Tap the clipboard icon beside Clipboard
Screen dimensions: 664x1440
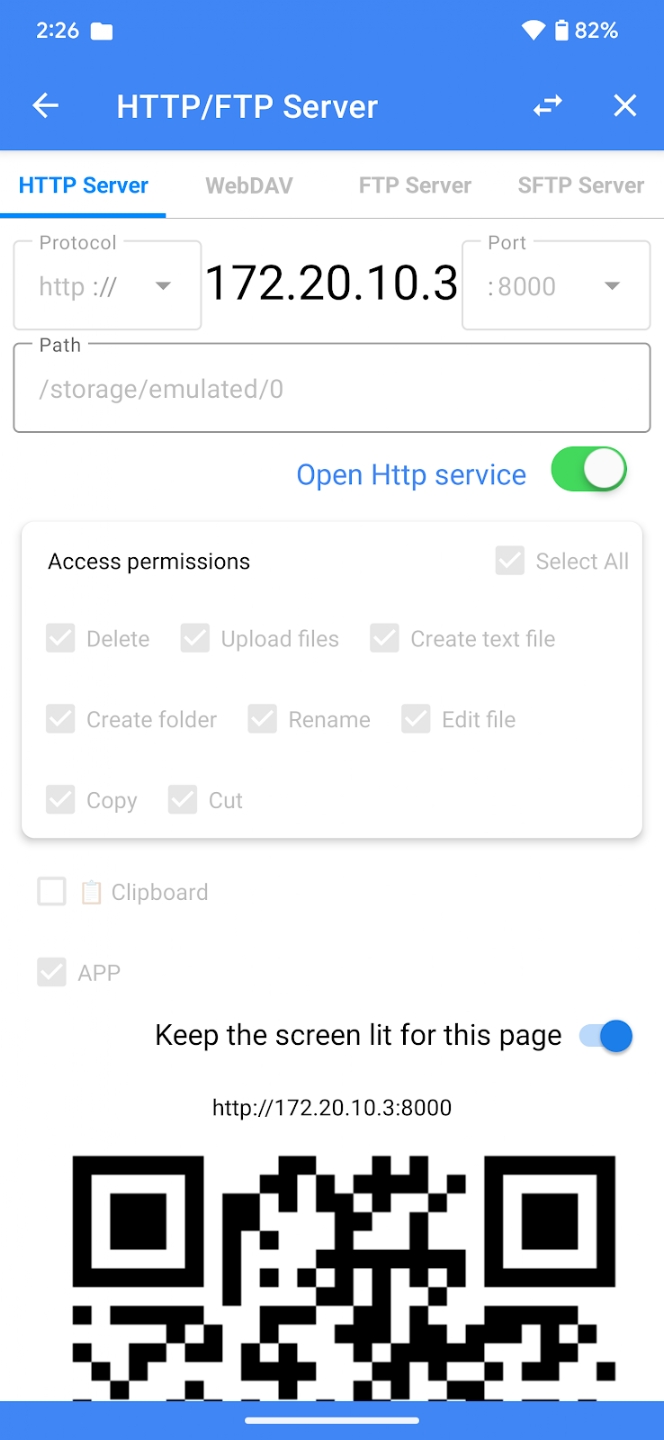tap(91, 892)
